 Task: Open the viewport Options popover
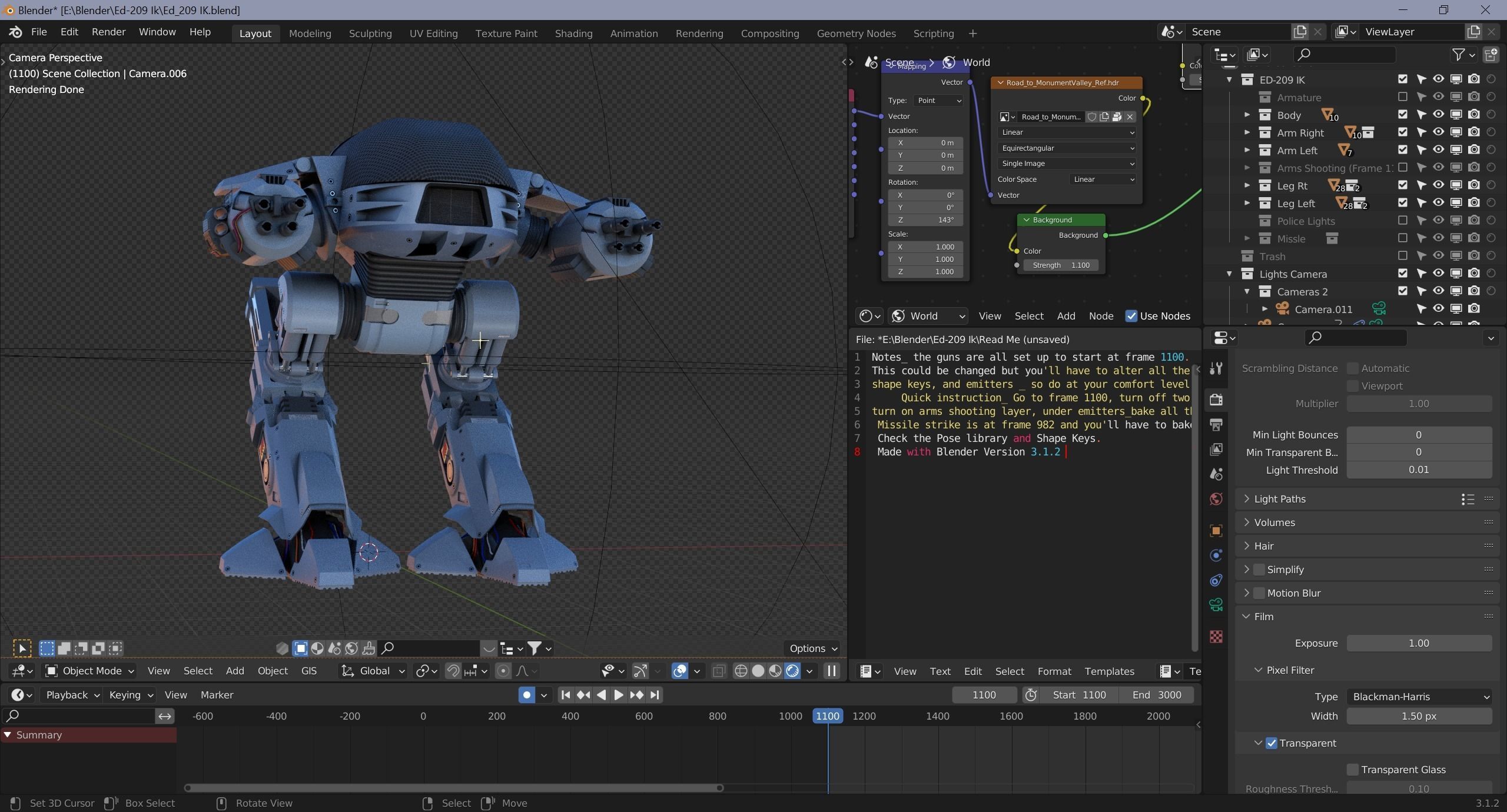click(x=812, y=648)
